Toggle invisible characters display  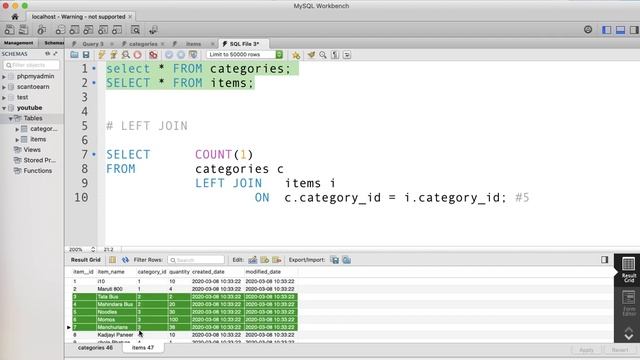pos(335,55)
